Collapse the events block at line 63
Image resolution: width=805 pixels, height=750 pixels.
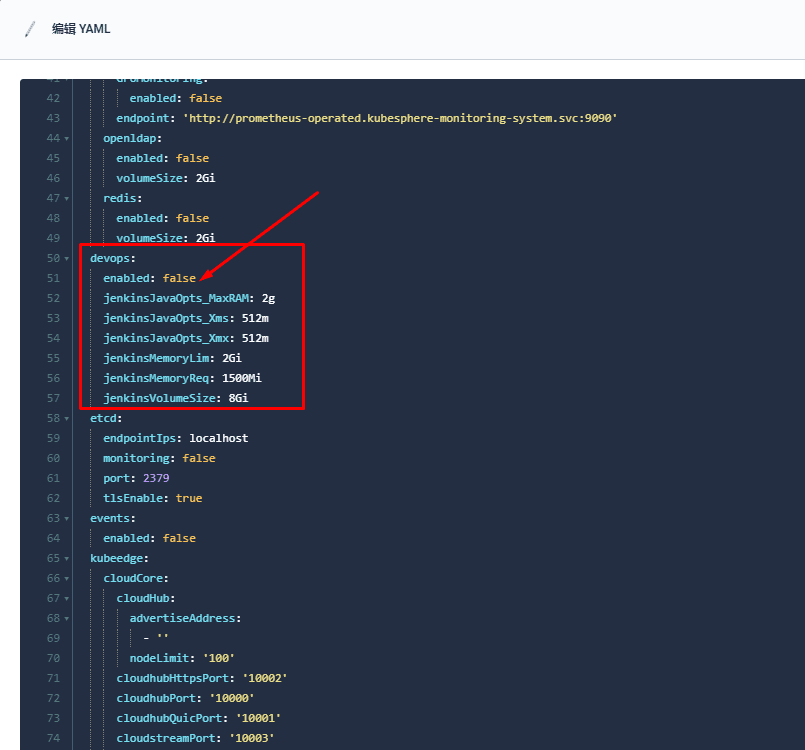tap(67, 519)
